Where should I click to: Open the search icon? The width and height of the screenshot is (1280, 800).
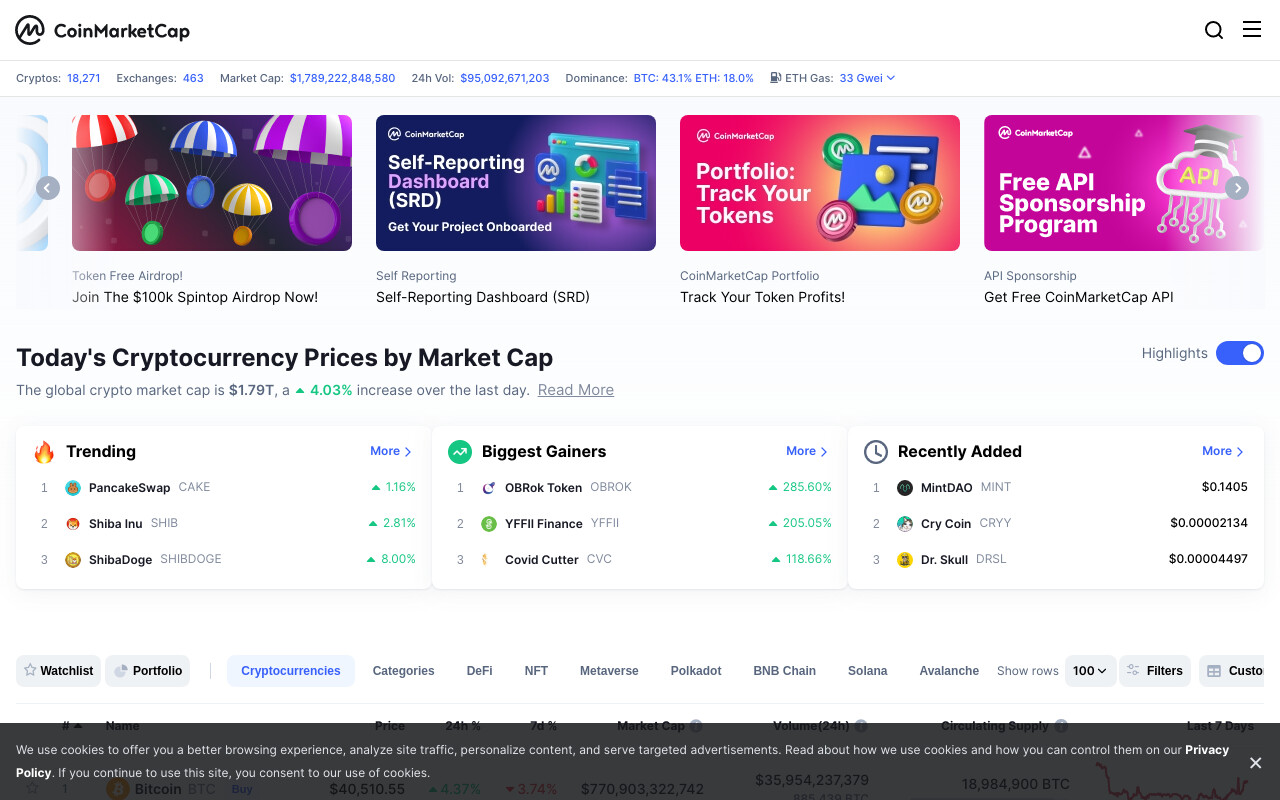[x=1214, y=30]
